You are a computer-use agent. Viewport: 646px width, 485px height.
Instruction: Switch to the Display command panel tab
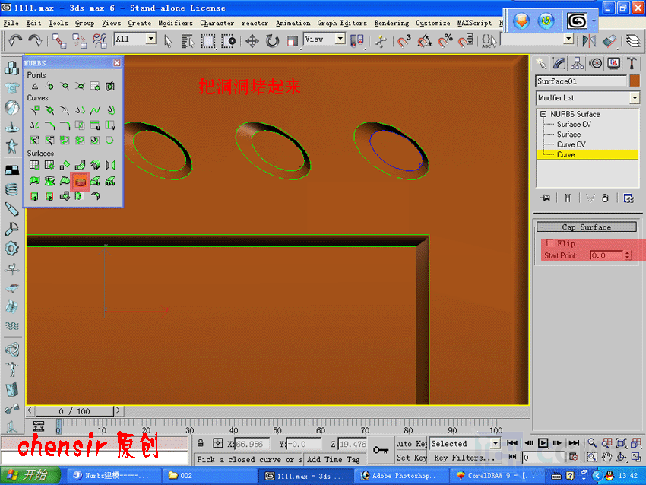coord(613,63)
